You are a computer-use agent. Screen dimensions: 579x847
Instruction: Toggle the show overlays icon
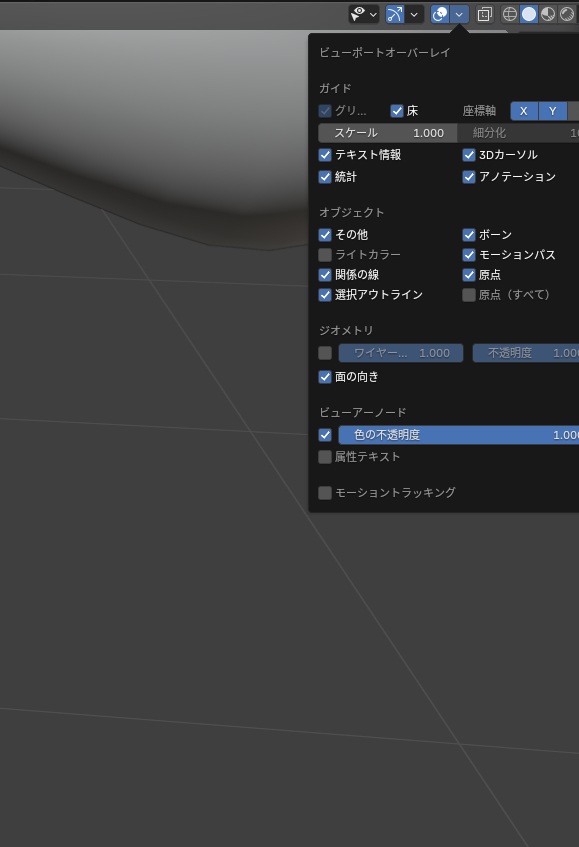pyautogui.click(x=440, y=14)
